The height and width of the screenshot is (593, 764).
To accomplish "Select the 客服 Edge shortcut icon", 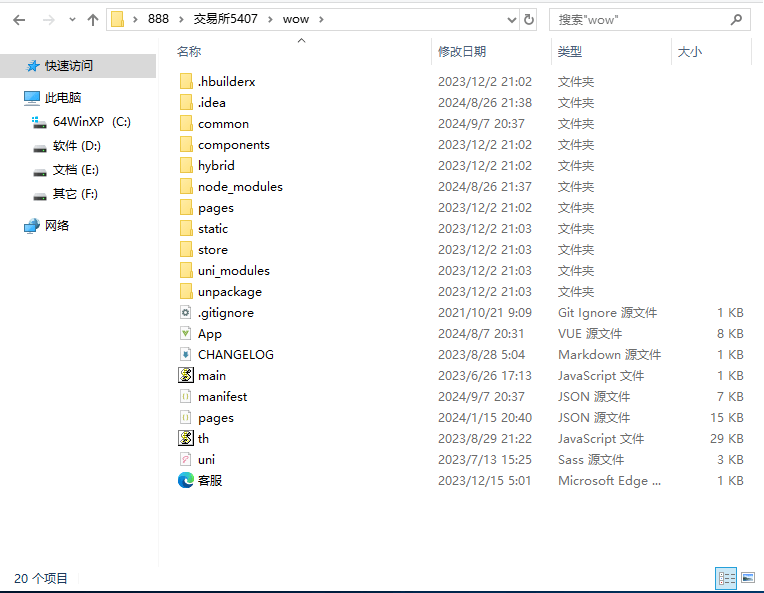I will (x=186, y=480).
